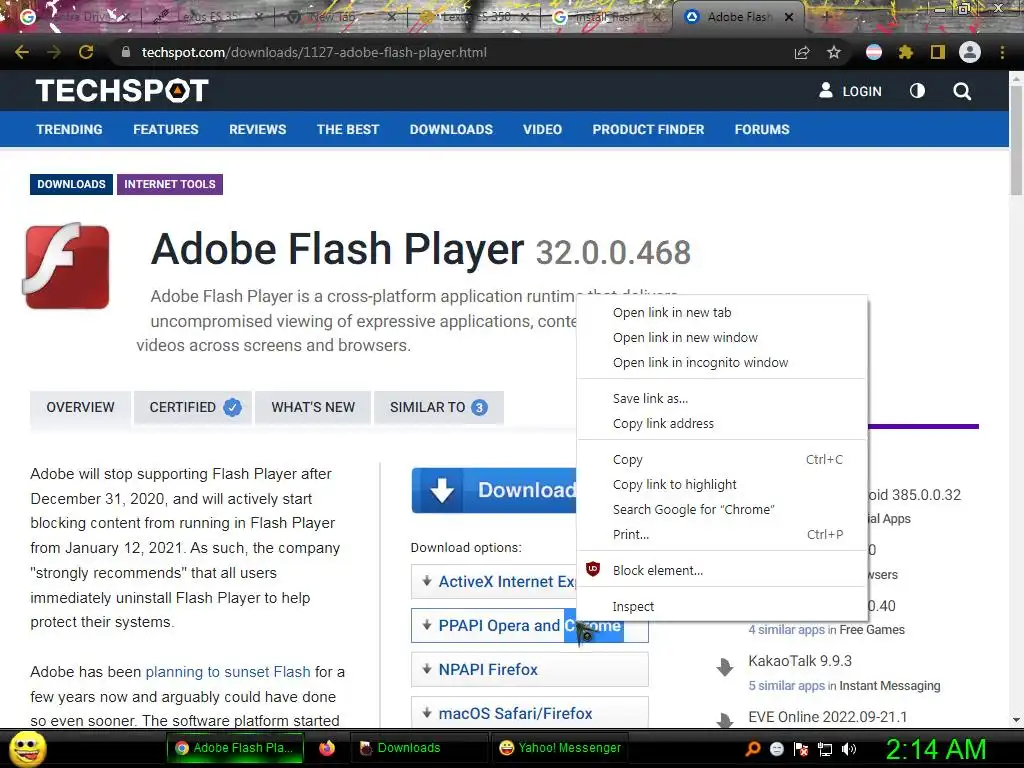This screenshot has width=1024, height=768.
Task: Click the tray network icon
Action: (825, 749)
